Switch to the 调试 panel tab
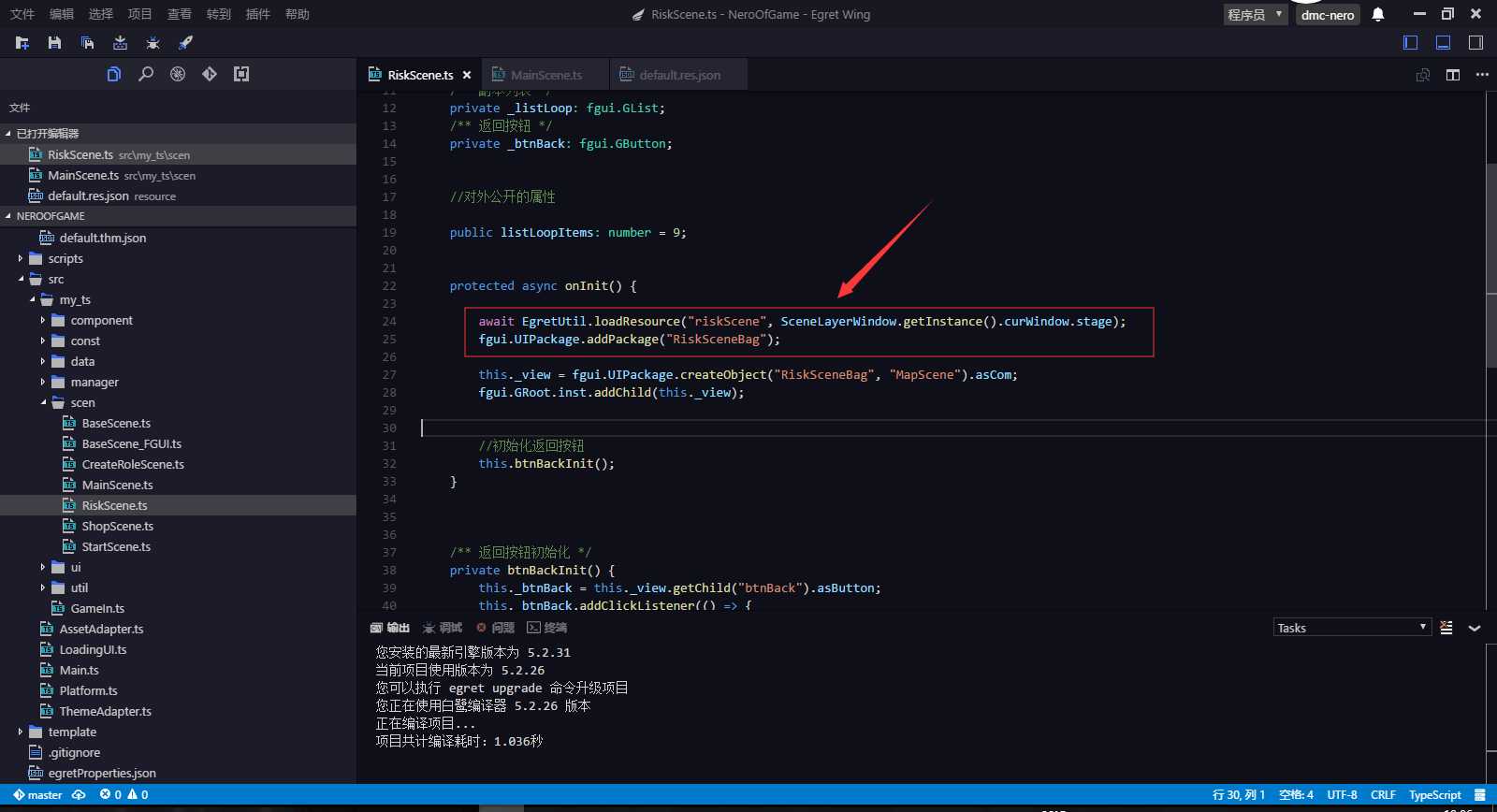 pyautogui.click(x=443, y=628)
